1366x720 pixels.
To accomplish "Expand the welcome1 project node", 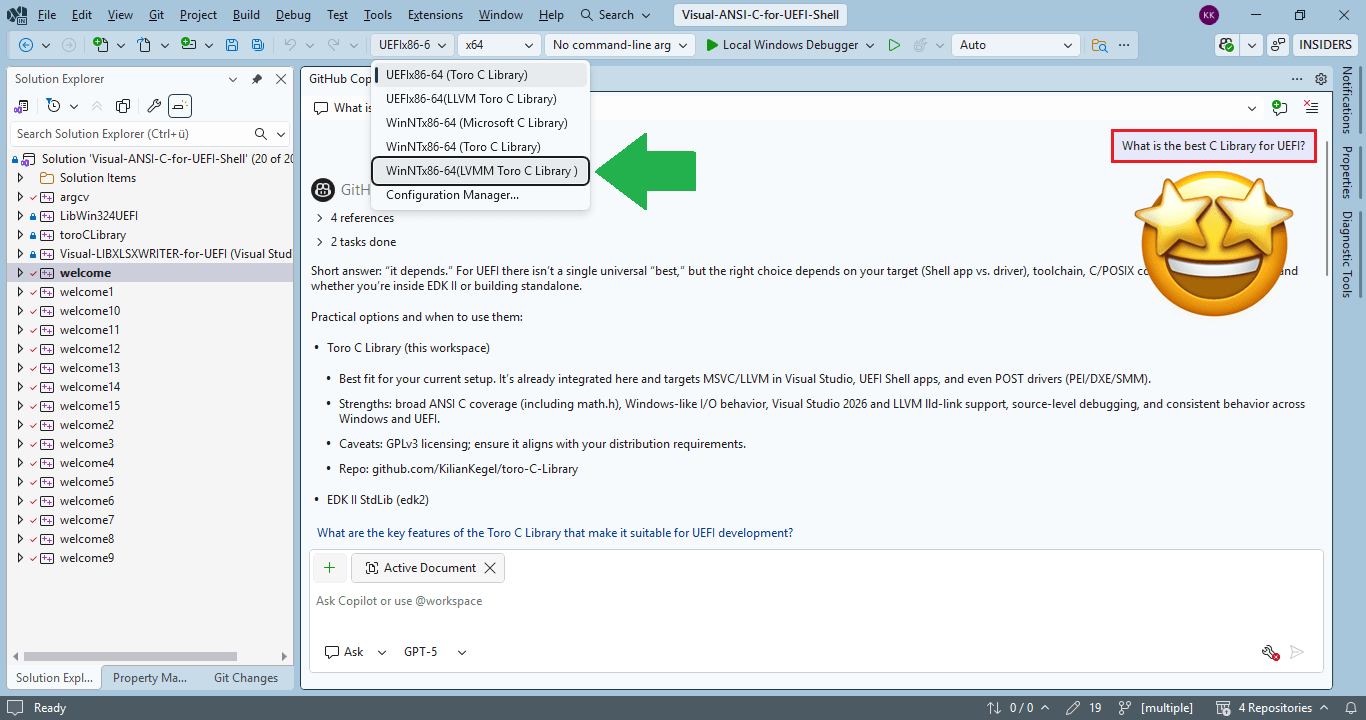I will click(x=20, y=291).
